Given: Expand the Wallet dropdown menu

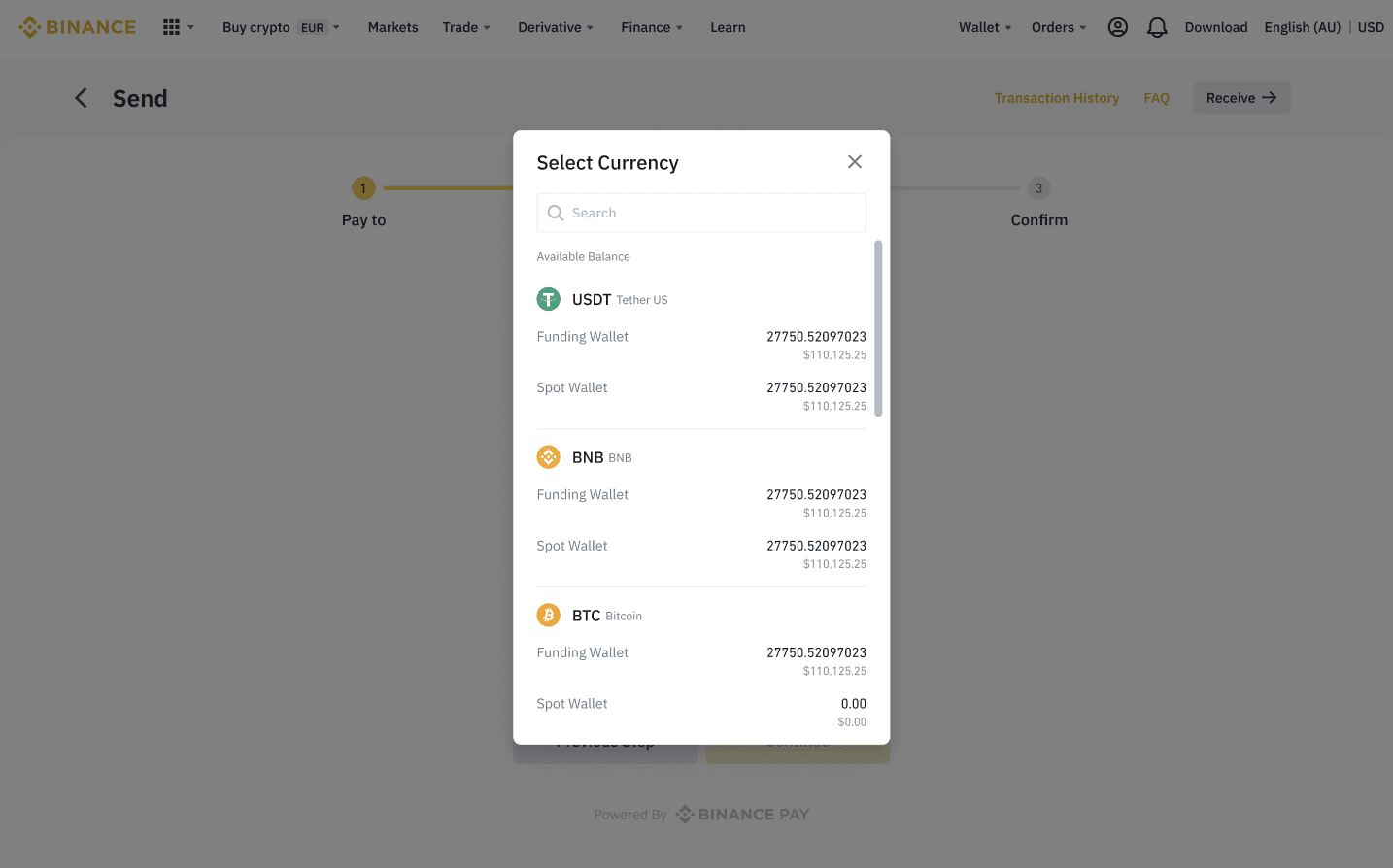Looking at the screenshot, I should point(985,27).
